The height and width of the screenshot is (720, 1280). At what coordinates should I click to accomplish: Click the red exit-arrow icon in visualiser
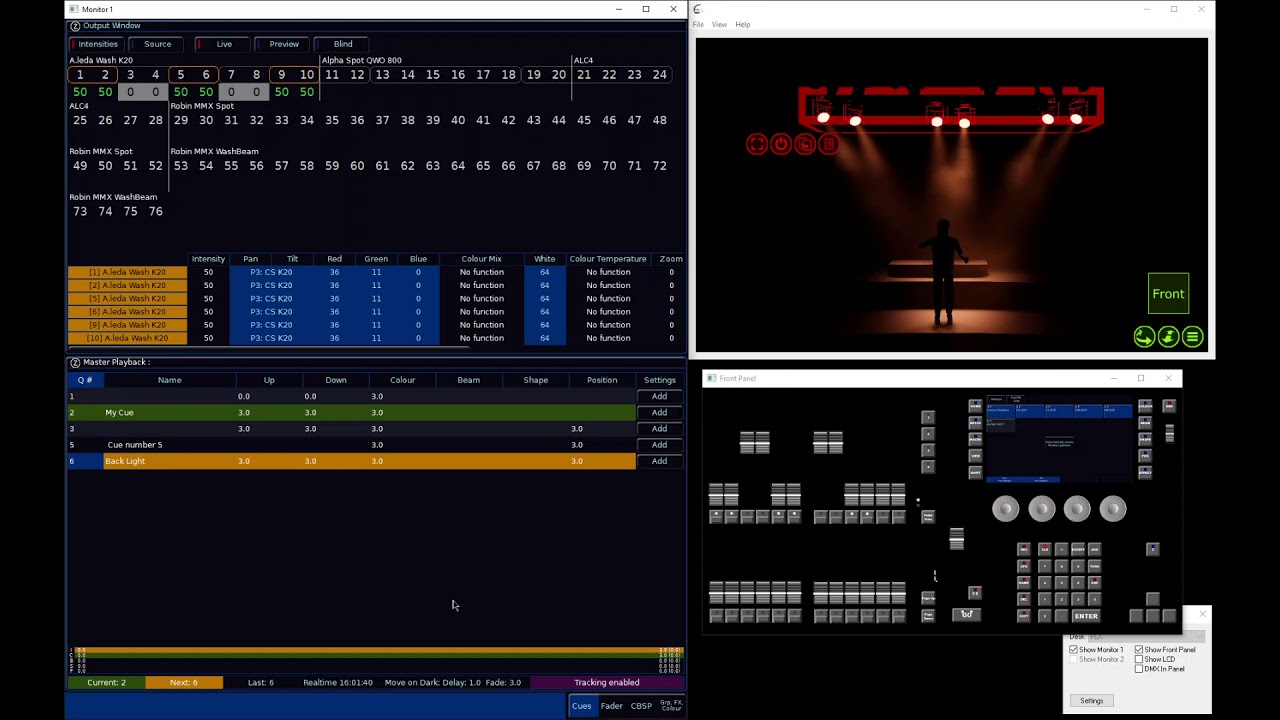[805, 144]
